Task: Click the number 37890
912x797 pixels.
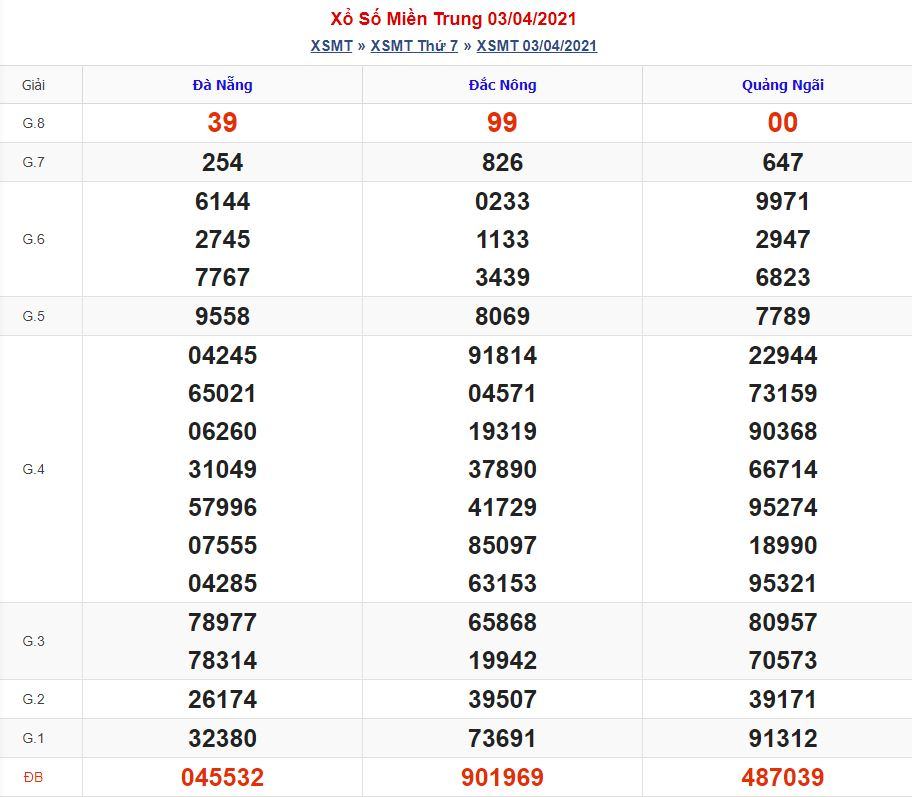Action: coord(503,469)
